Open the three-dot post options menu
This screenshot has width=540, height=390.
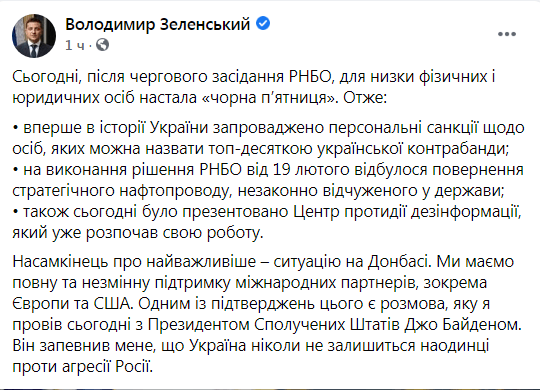coord(507,34)
